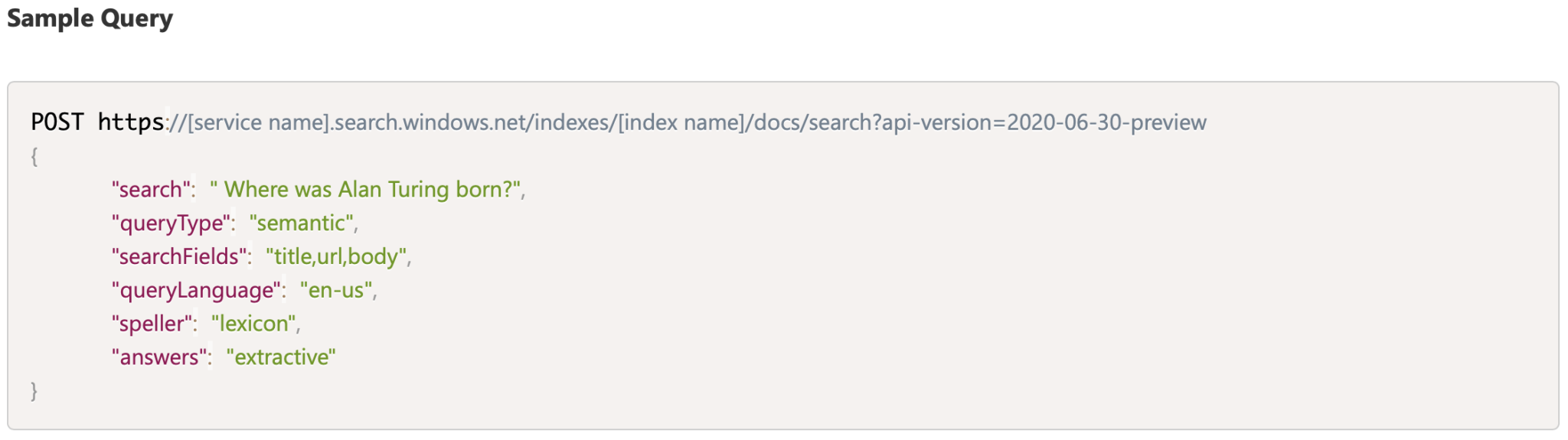Viewport: 1568px width, 440px height.
Task: Click the POST keyword in code
Action: [57, 122]
